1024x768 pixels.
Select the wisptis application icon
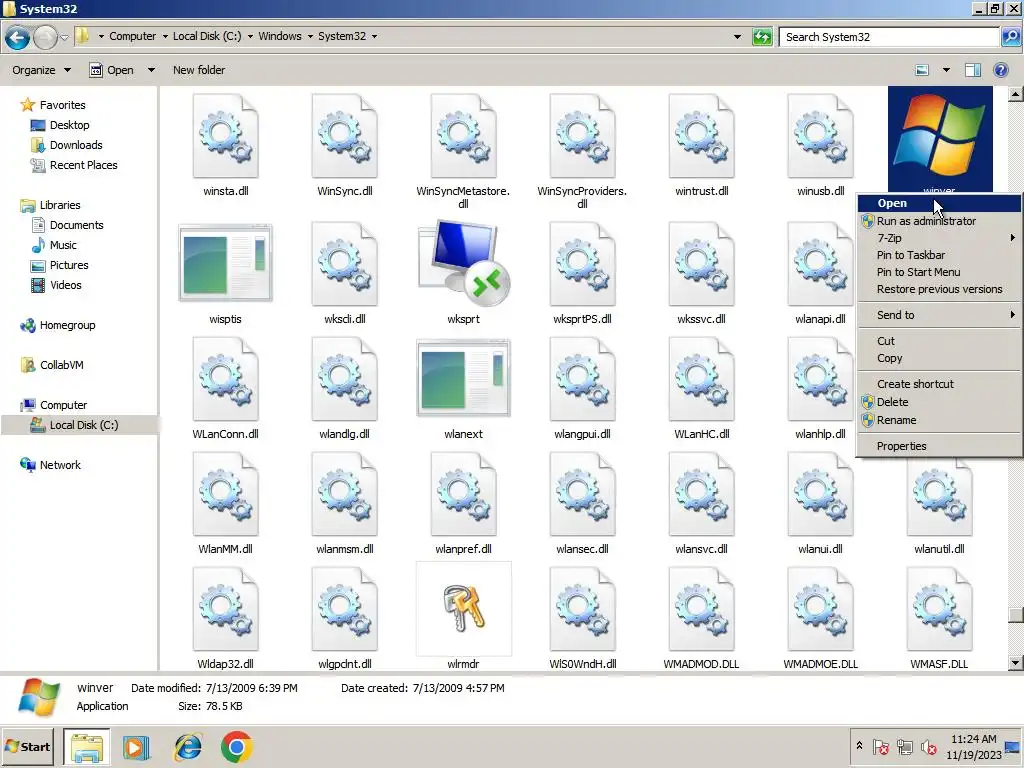pyautogui.click(x=225, y=263)
